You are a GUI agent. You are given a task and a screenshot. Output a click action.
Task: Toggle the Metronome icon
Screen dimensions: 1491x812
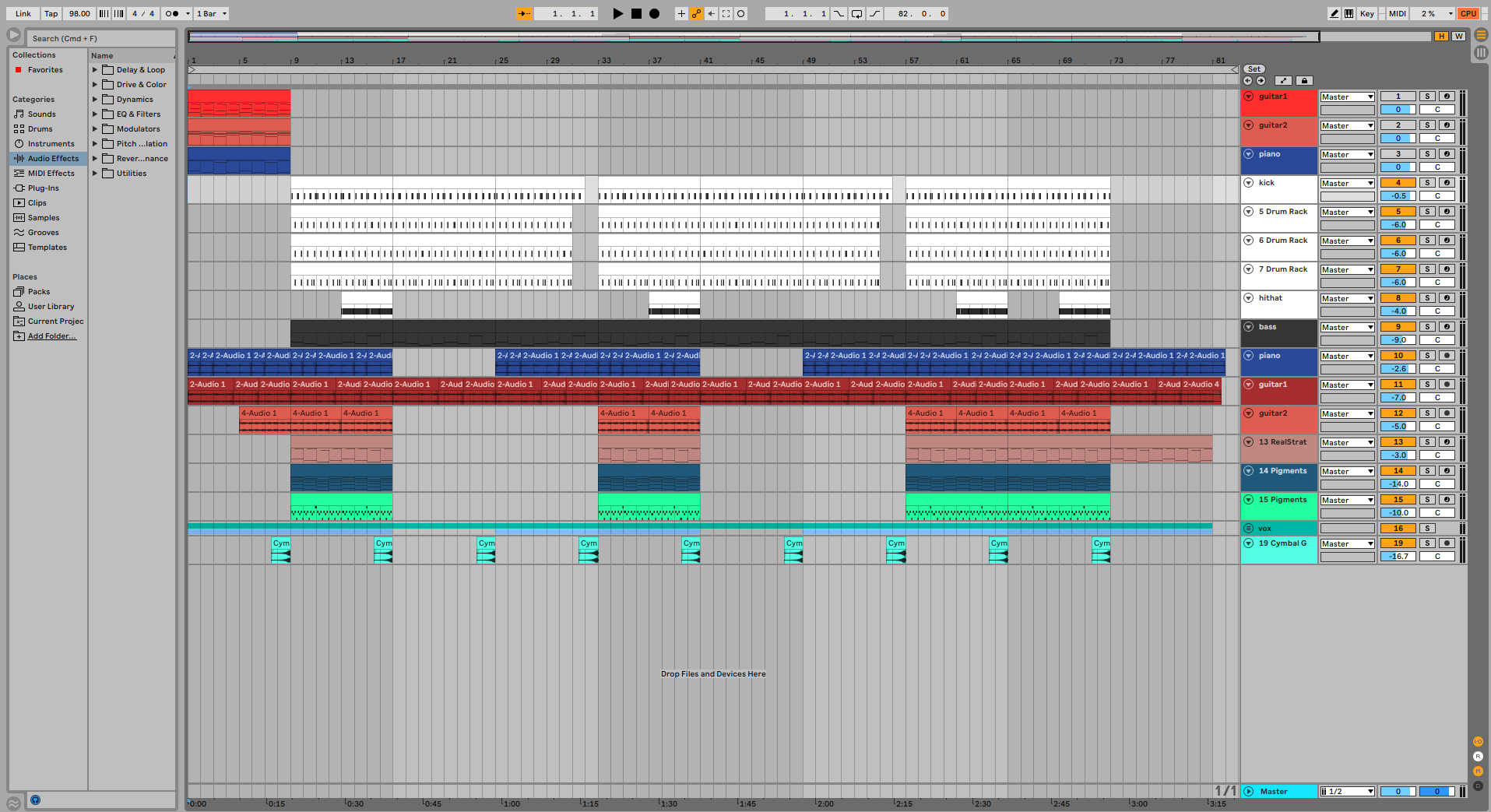click(x=174, y=13)
